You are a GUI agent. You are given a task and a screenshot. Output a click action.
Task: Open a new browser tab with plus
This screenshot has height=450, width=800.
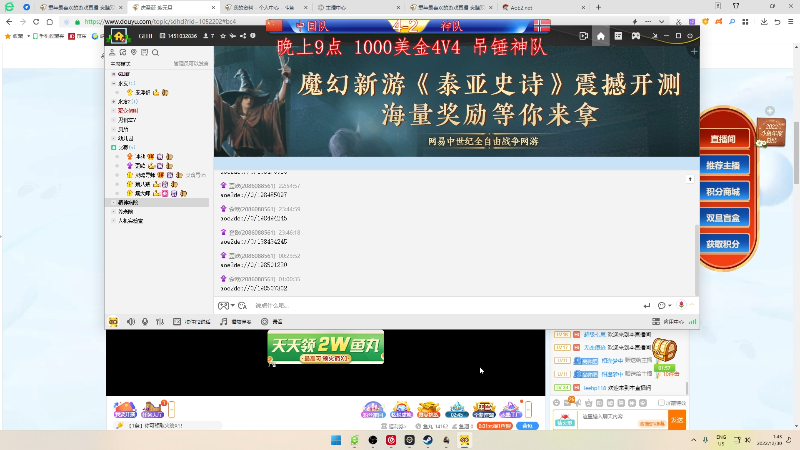[x=598, y=7]
